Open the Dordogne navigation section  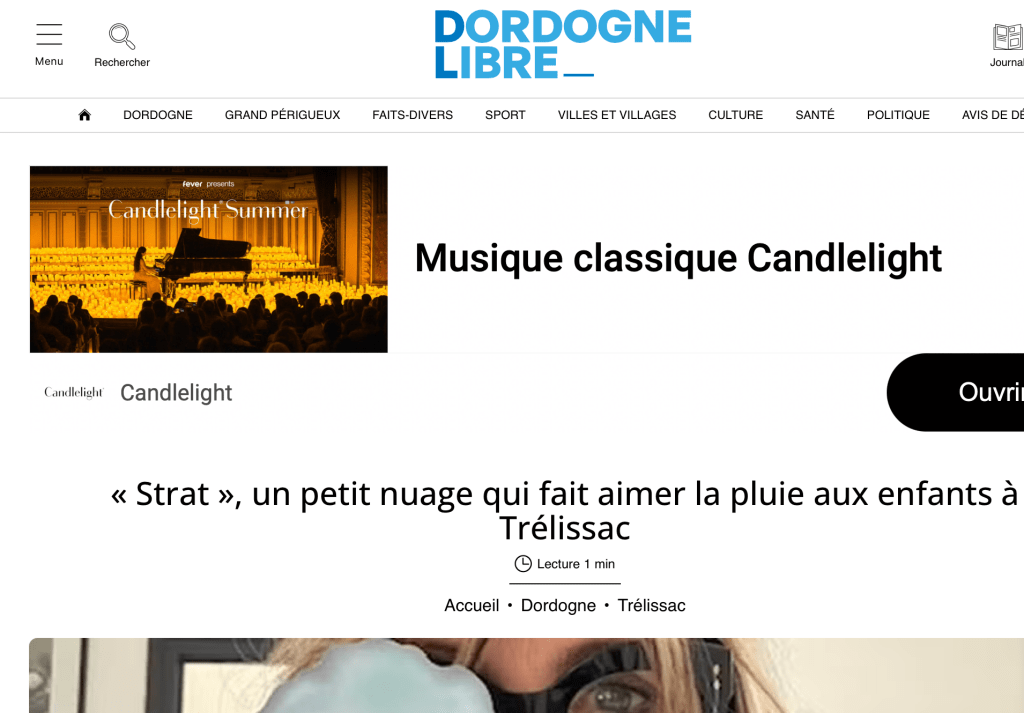(158, 115)
